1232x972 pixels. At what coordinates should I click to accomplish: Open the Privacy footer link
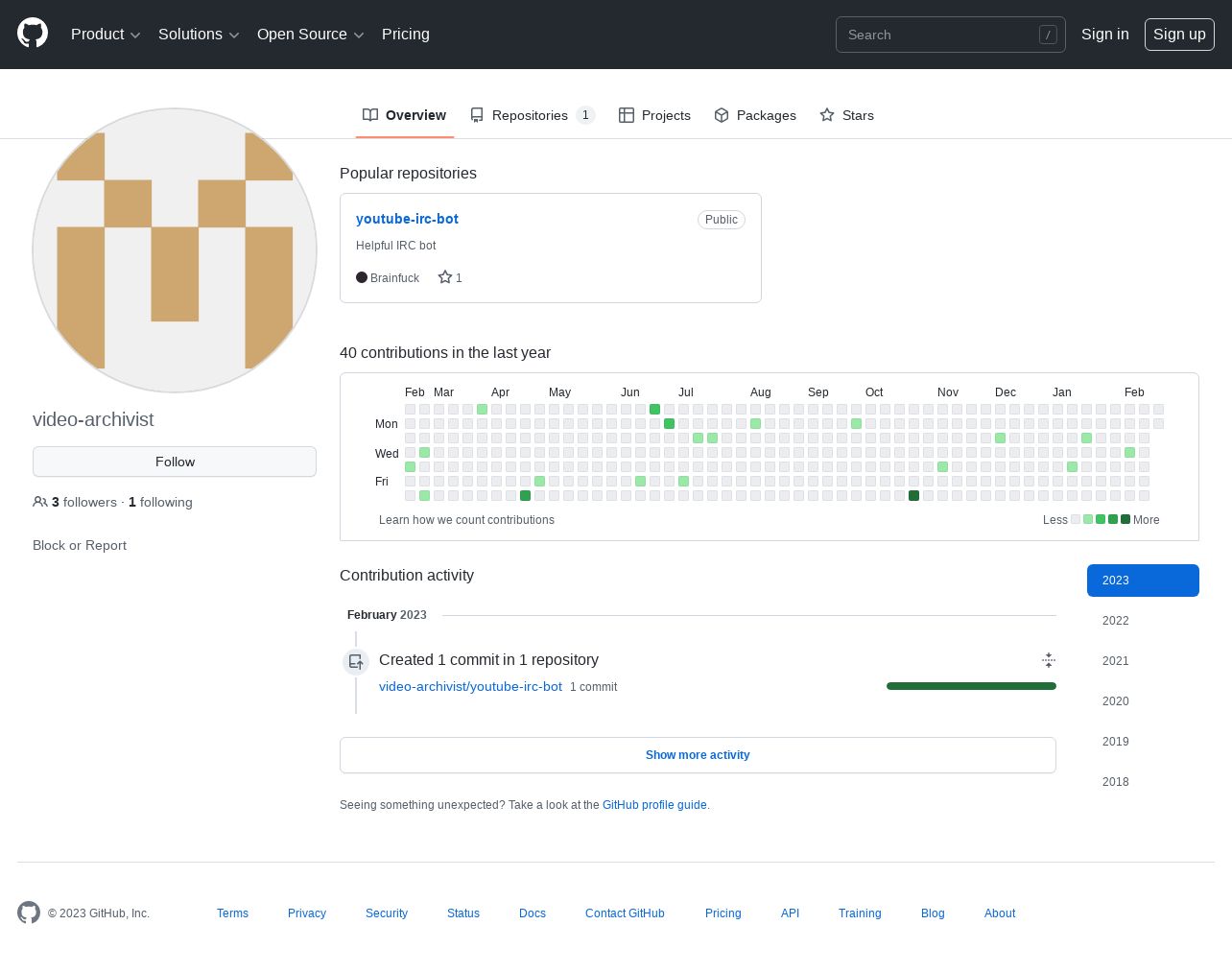(307, 913)
